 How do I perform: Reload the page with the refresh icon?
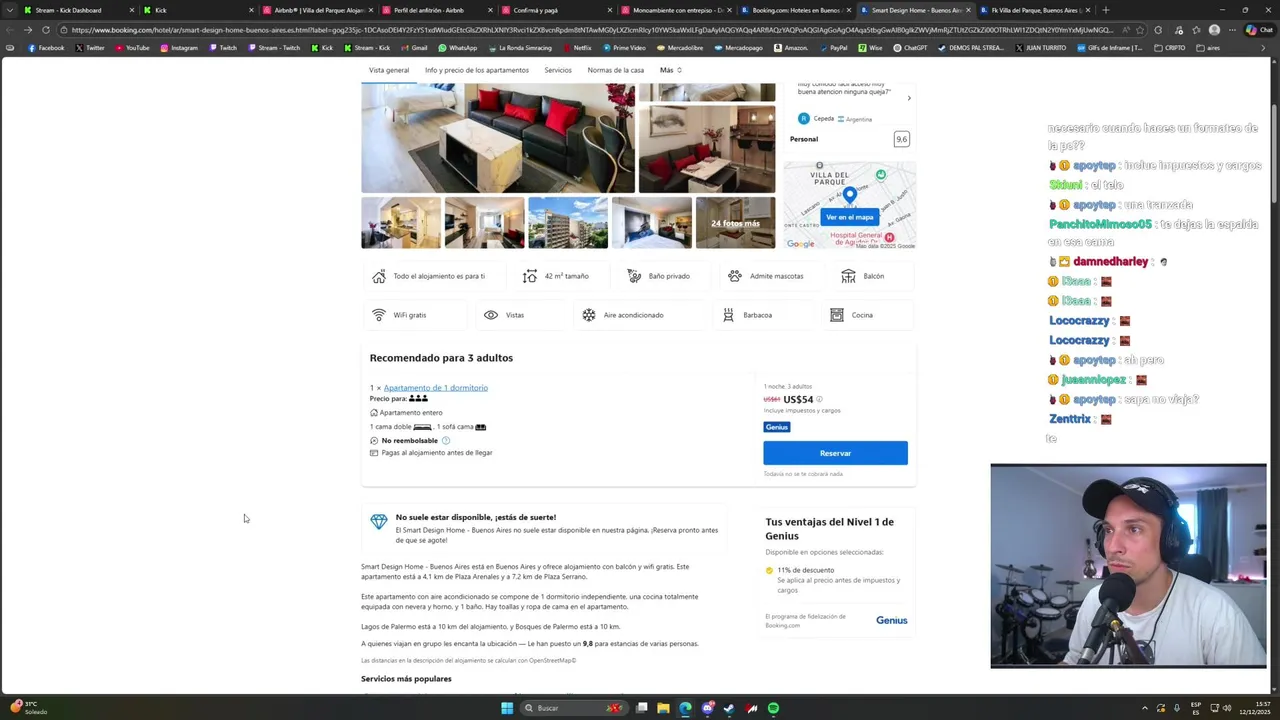pos(45,30)
